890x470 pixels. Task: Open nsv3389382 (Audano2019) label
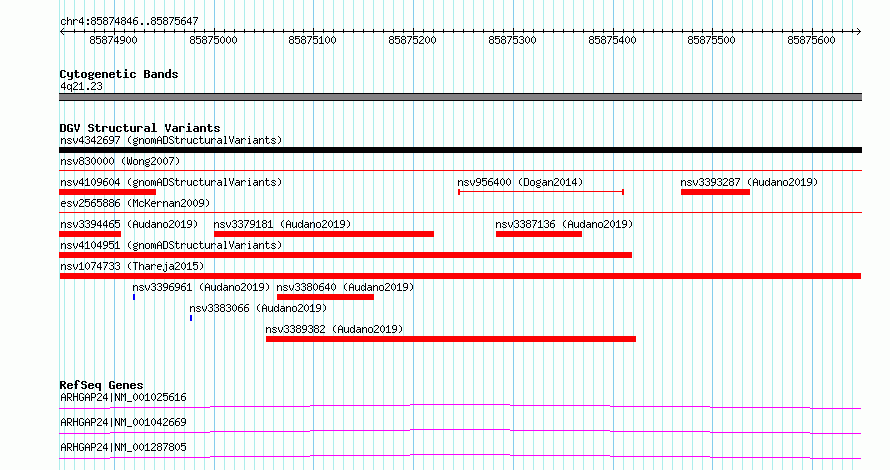(334, 329)
